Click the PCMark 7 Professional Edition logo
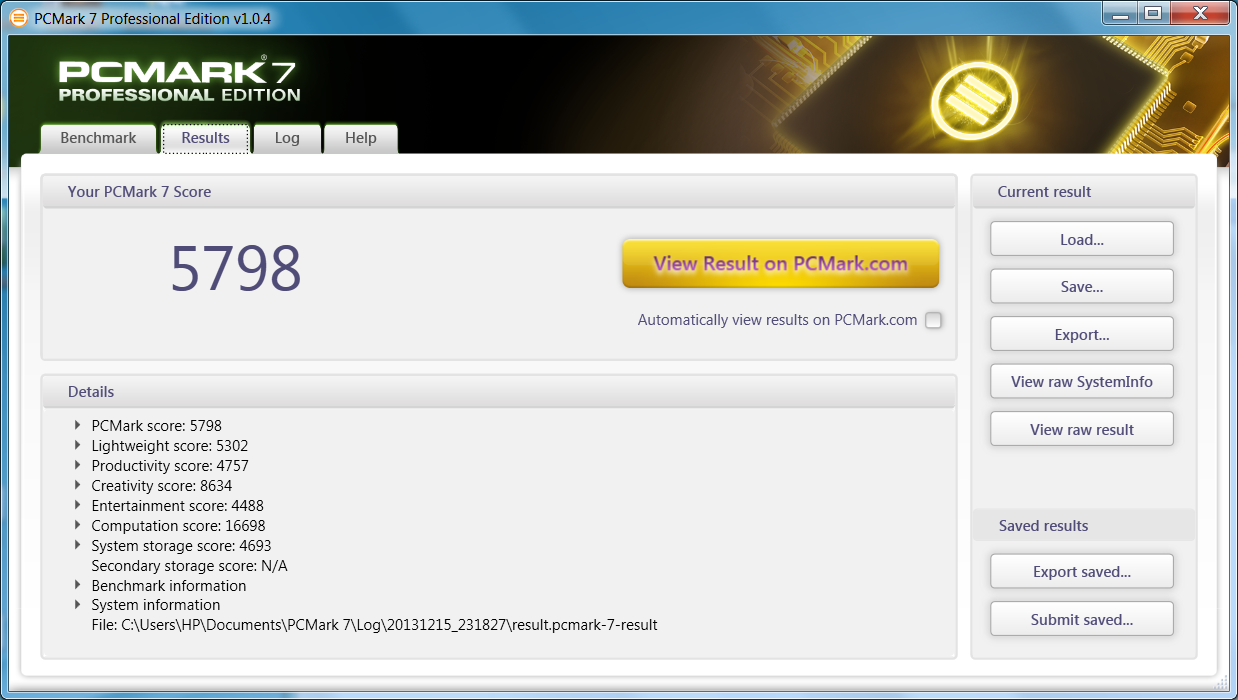The height and width of the screenshot is (700, 1238). pos(179,81)
